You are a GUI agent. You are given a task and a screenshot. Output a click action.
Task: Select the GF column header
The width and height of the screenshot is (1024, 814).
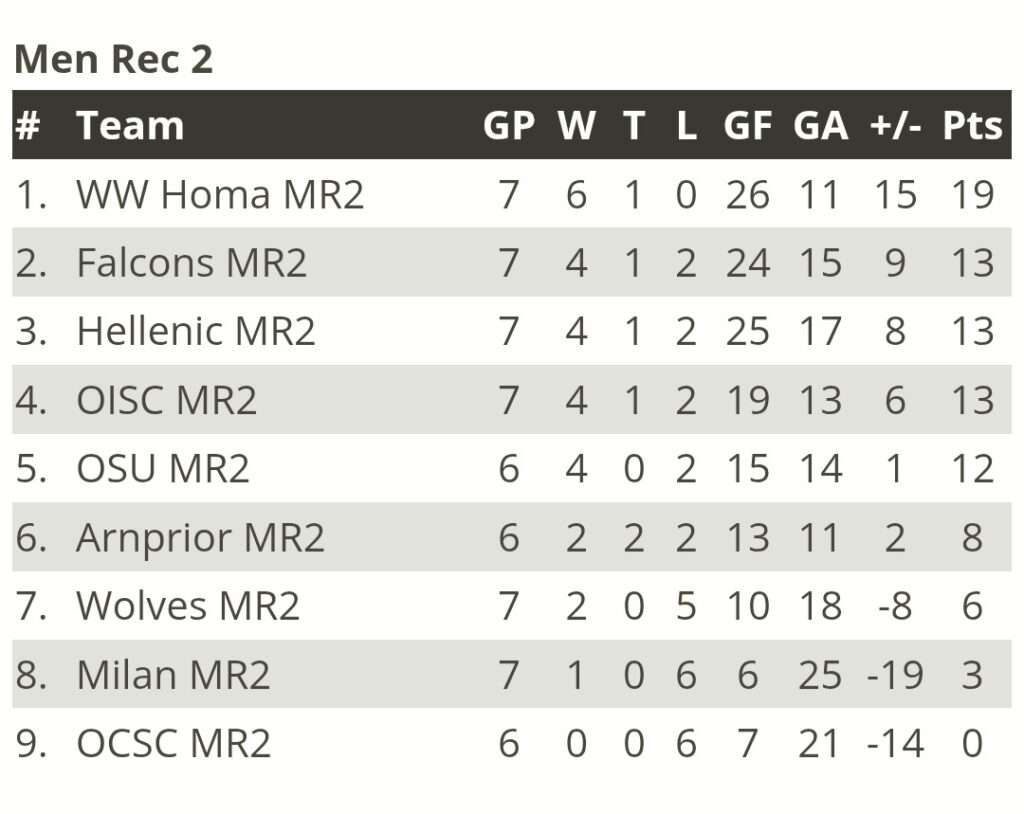[748, 125]
